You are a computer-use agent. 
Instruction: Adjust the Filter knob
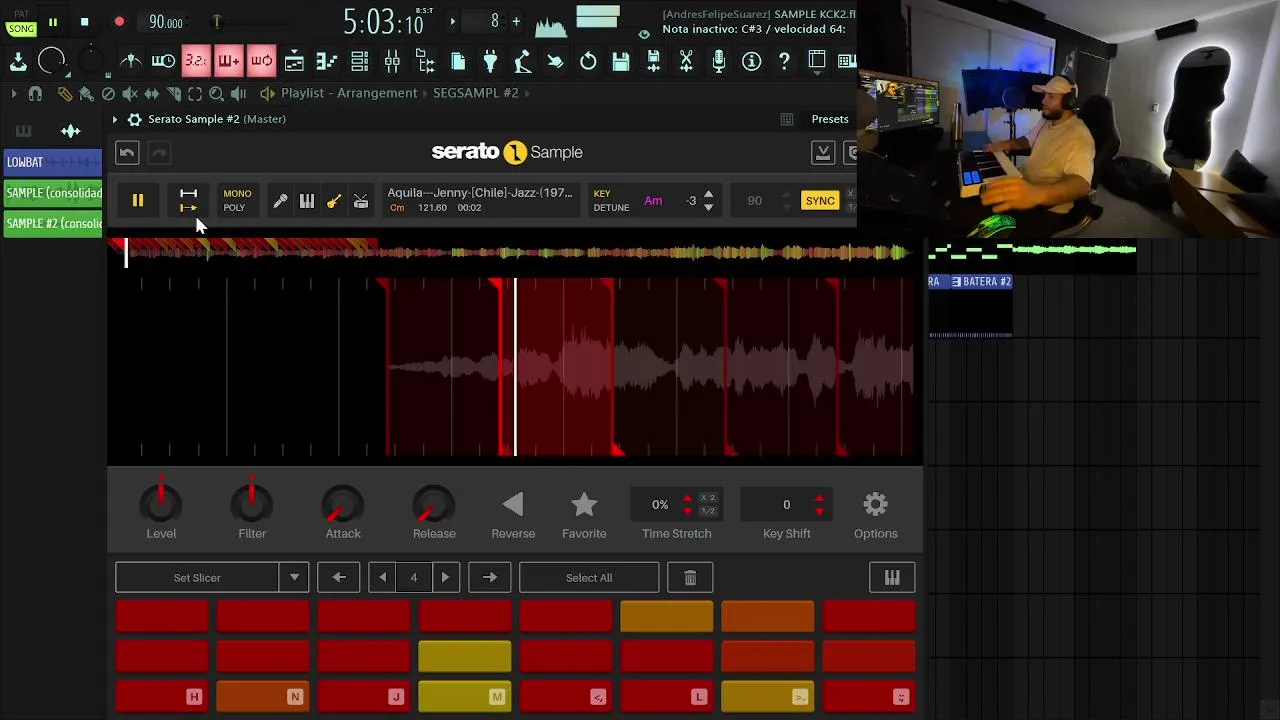252,503
